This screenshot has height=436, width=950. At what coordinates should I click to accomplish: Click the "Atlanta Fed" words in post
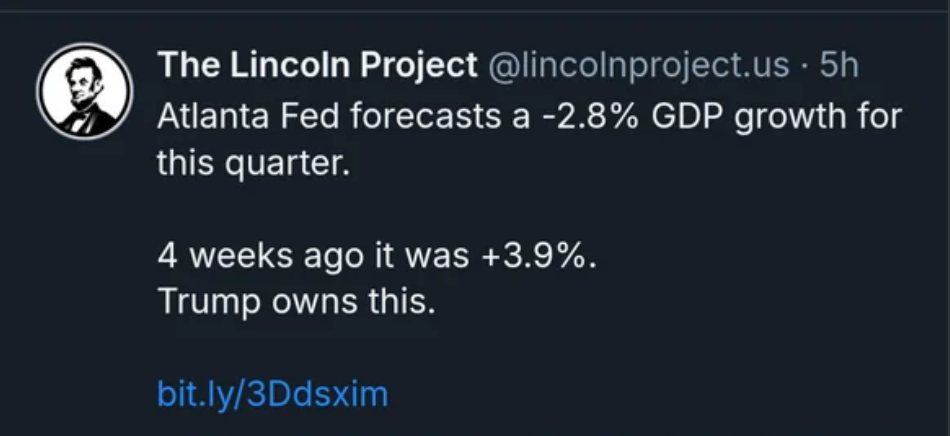248,116
